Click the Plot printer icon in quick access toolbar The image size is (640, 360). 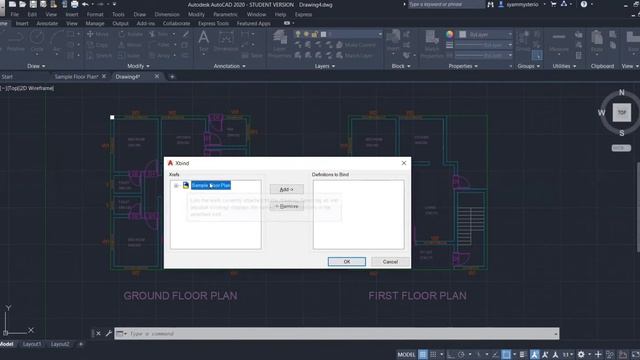pyautogui.click(x=74, y=4)
